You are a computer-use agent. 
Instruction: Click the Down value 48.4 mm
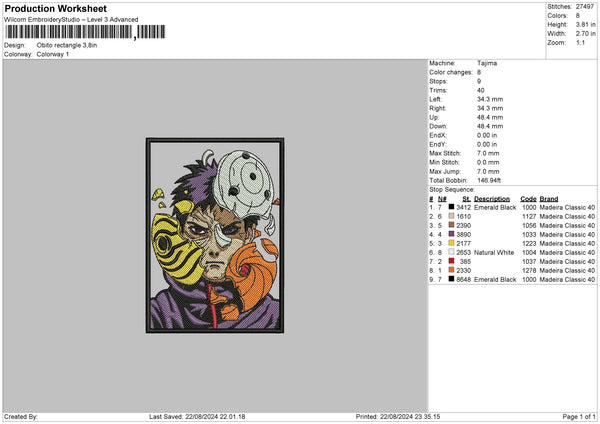pyautogui.click(x=490, y=126)
